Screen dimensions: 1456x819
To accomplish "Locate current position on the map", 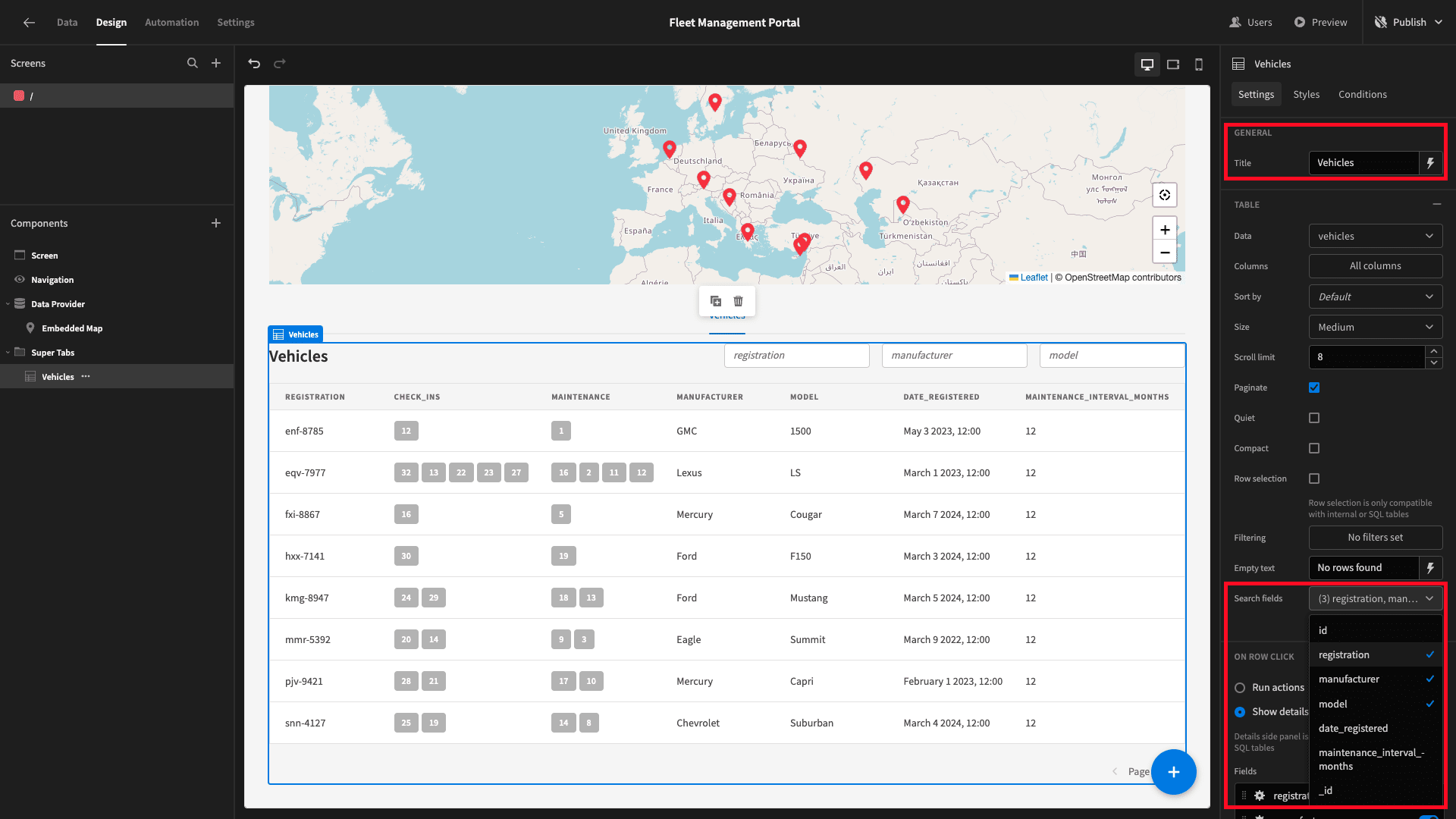I will 1165,195.
